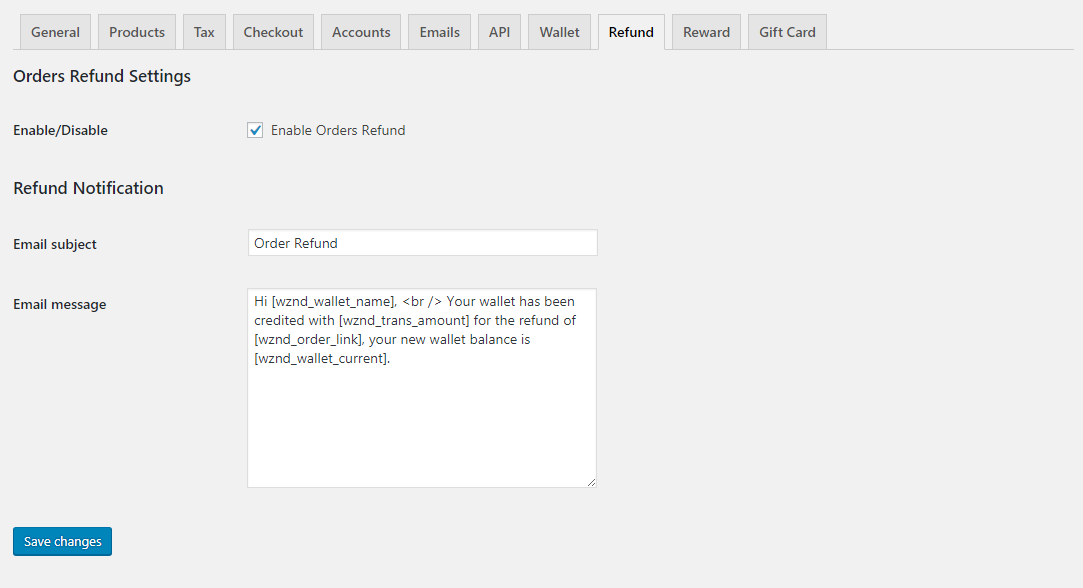This screenshot has width=1083, height=588.
Task: Open the Gift Card tab
Action: point(787,32)
